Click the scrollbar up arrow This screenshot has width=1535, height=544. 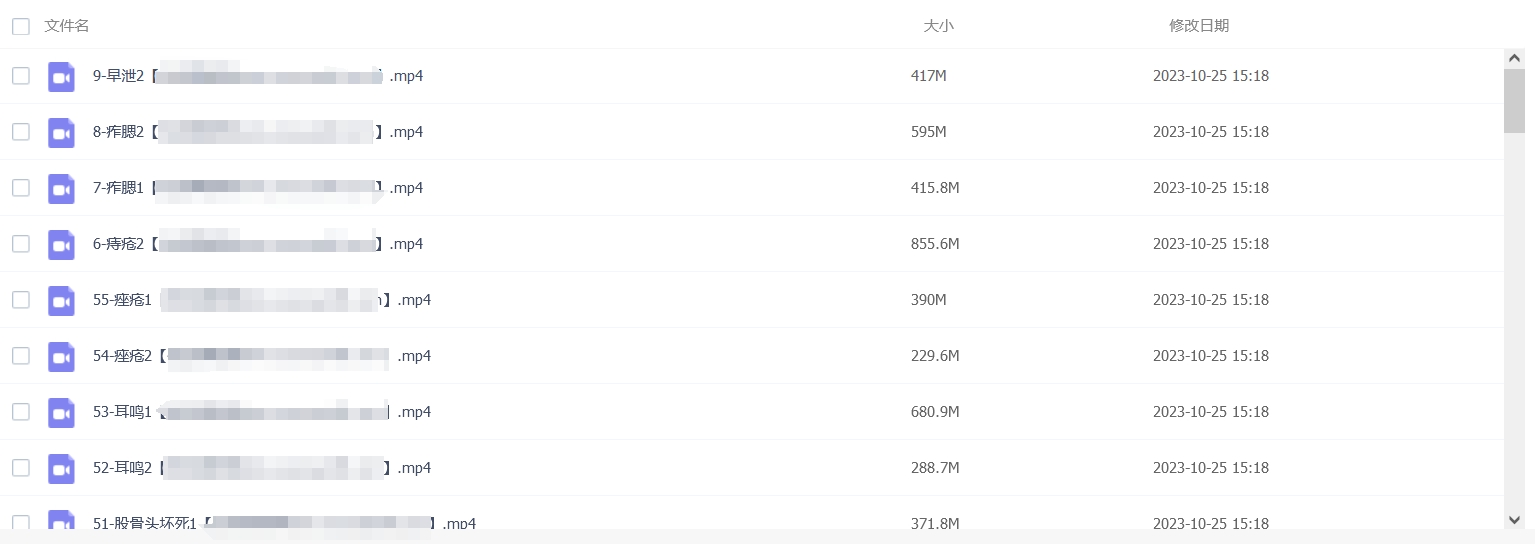[1514, 58]
